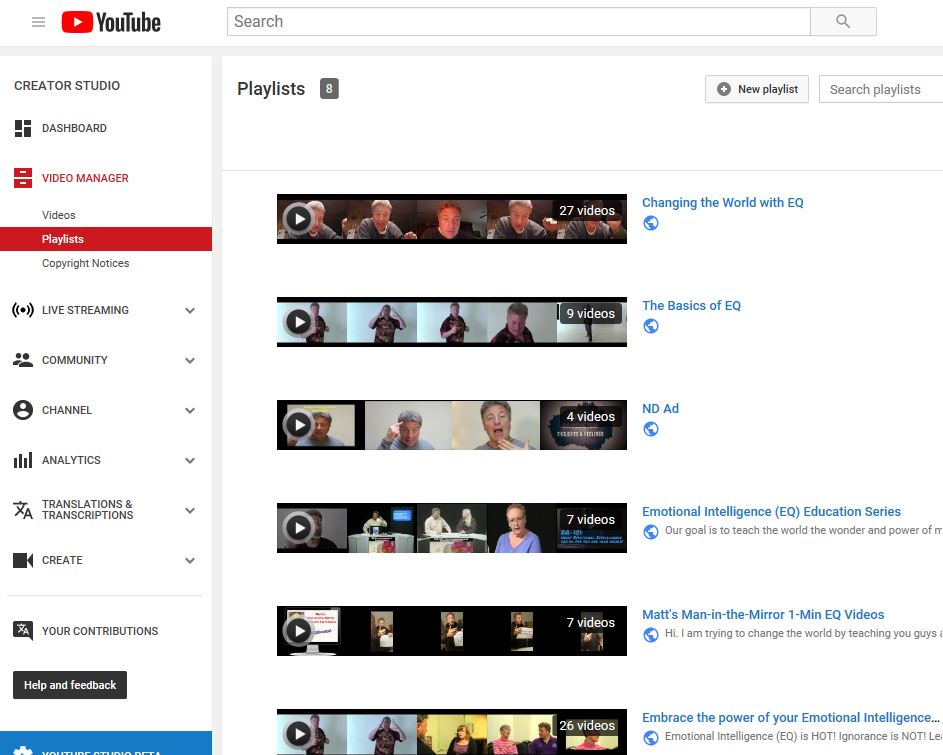Expand the Live Streaming section

click(x=190, y=310)
